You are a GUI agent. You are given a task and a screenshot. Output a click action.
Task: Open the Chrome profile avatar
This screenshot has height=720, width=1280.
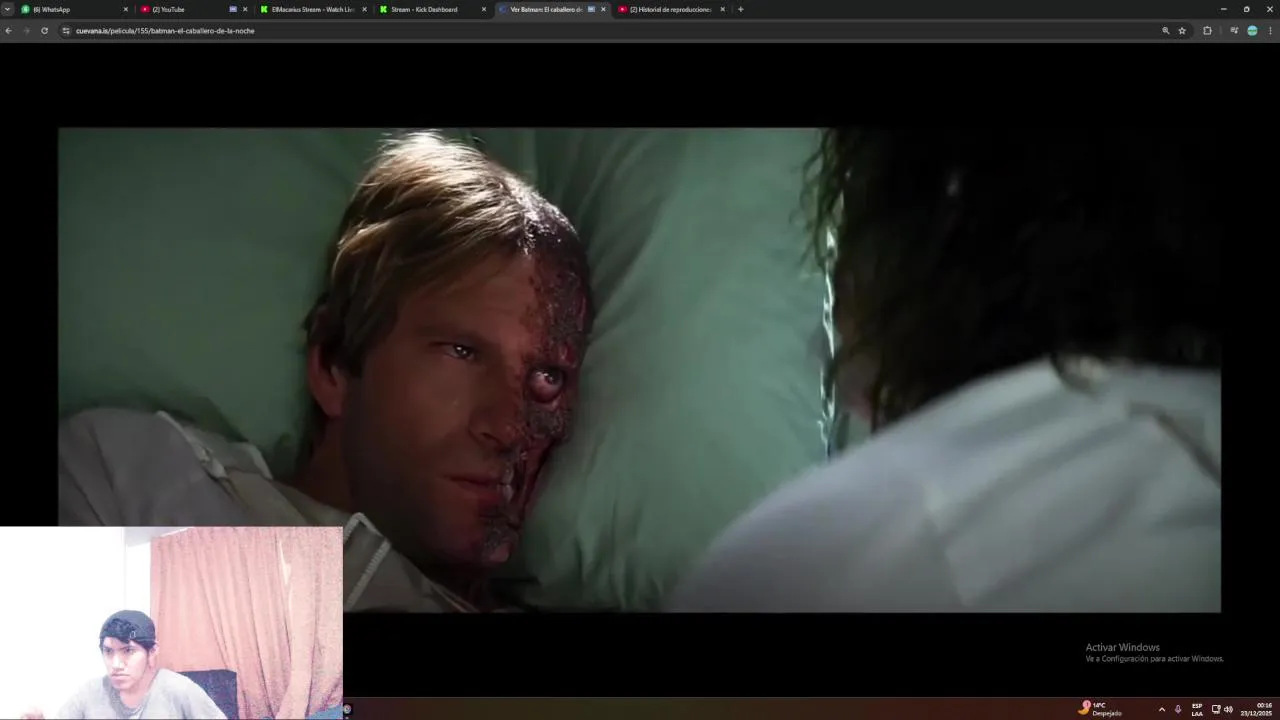pyautogui.click(x=1252, y=31)
